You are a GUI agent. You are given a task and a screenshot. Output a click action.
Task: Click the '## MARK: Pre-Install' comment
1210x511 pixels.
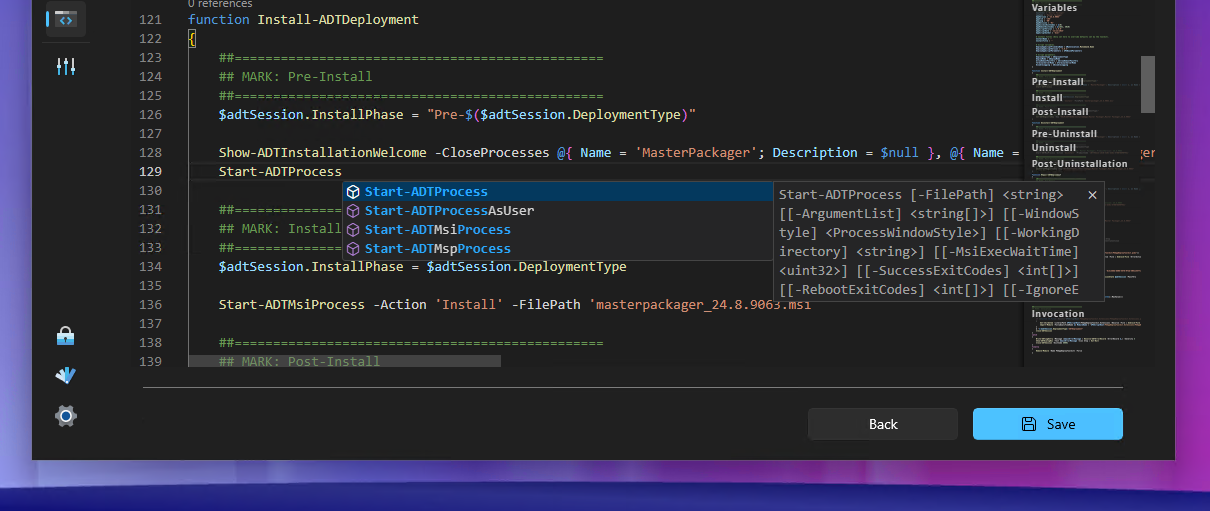tap(295, 77)
